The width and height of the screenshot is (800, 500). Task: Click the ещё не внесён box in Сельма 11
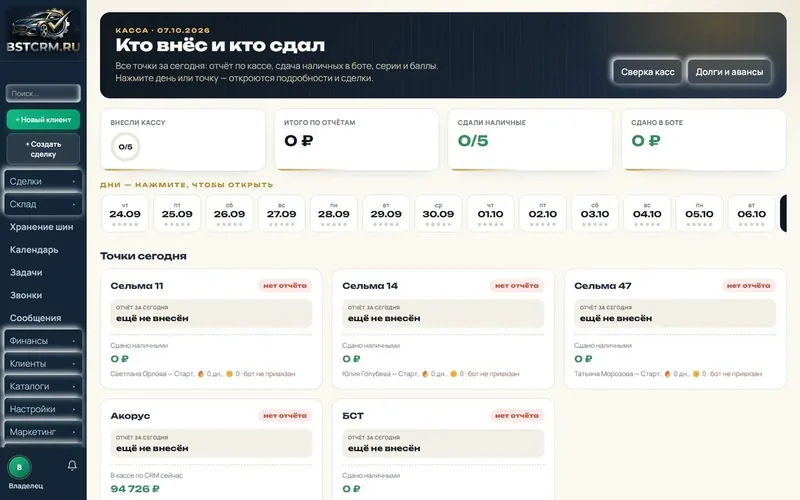[x=211, y=313]
